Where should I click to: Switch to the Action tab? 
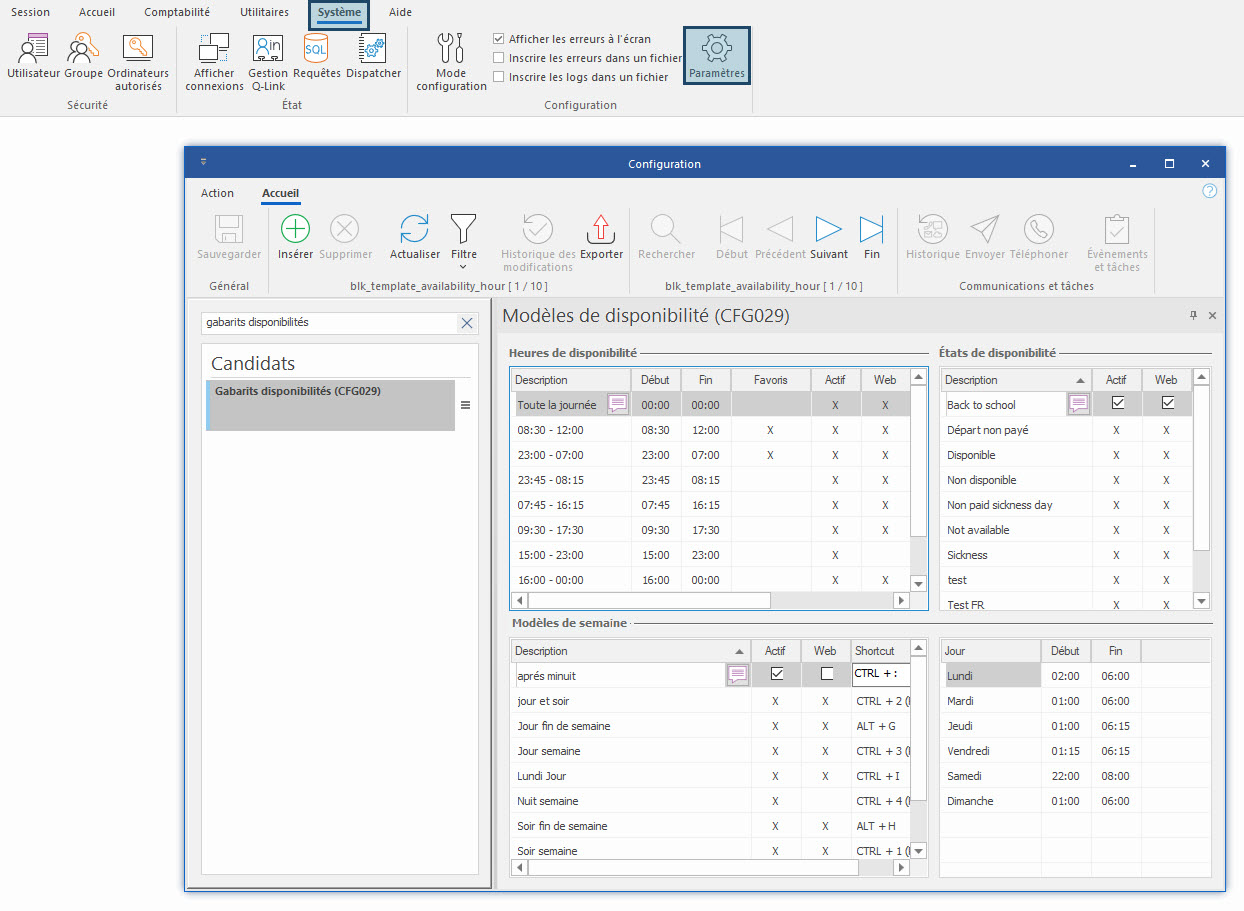(217, 193)
